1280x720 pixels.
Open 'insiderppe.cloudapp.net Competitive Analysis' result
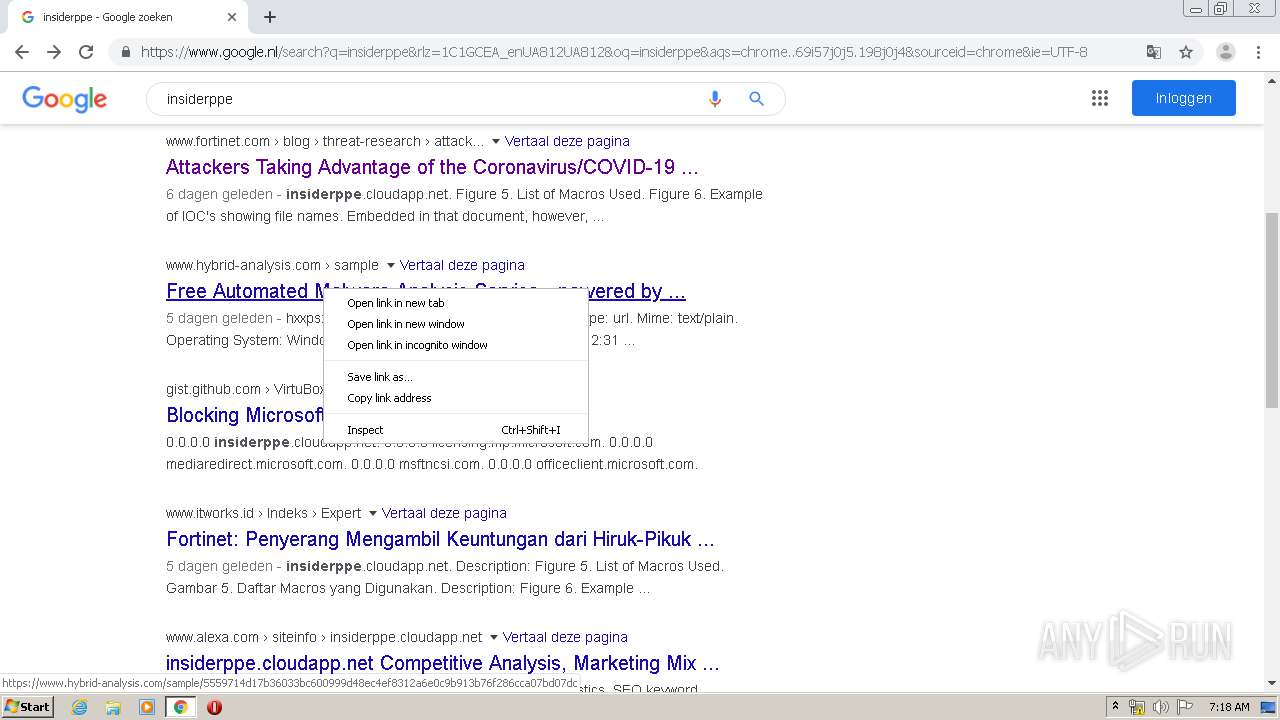click(442, 663)
